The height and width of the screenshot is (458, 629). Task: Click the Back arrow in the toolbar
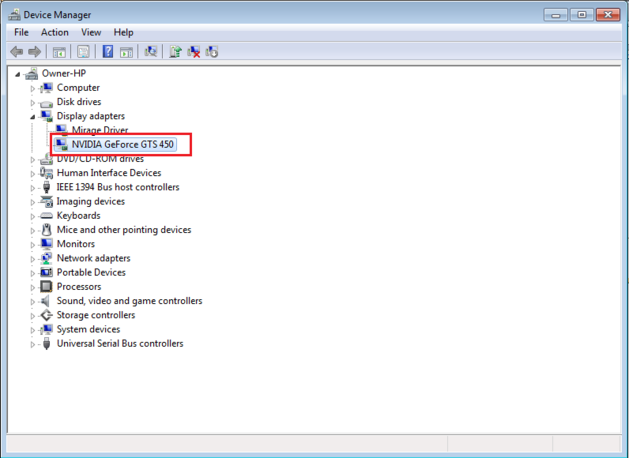(x=16, y=52)
